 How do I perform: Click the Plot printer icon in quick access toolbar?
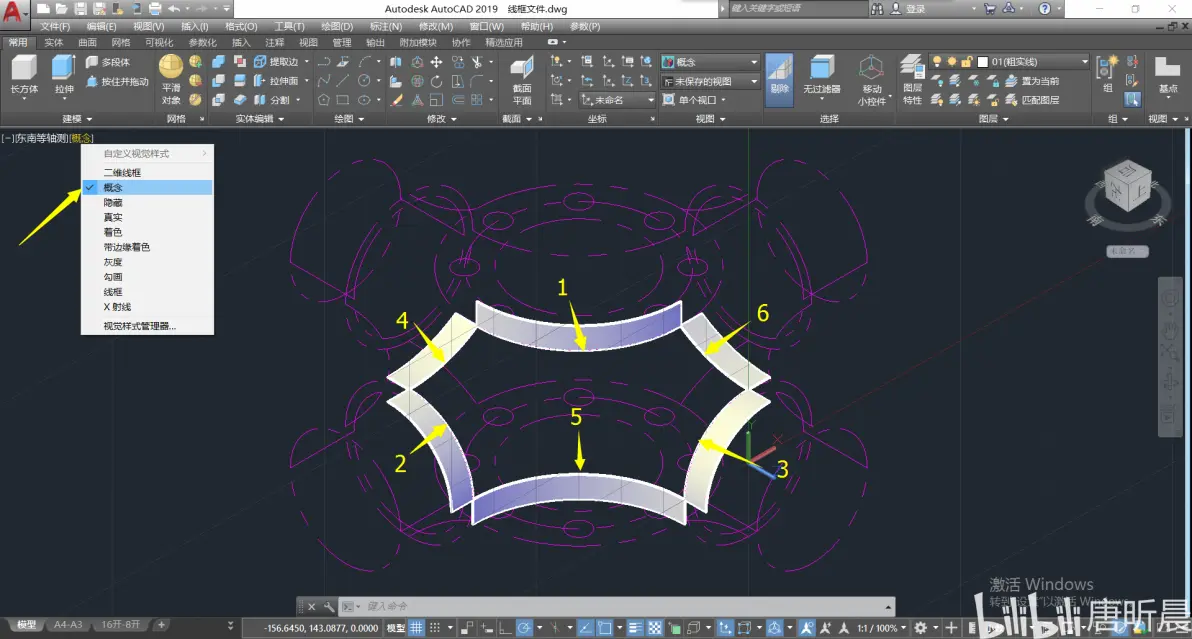tap(155, 9)
